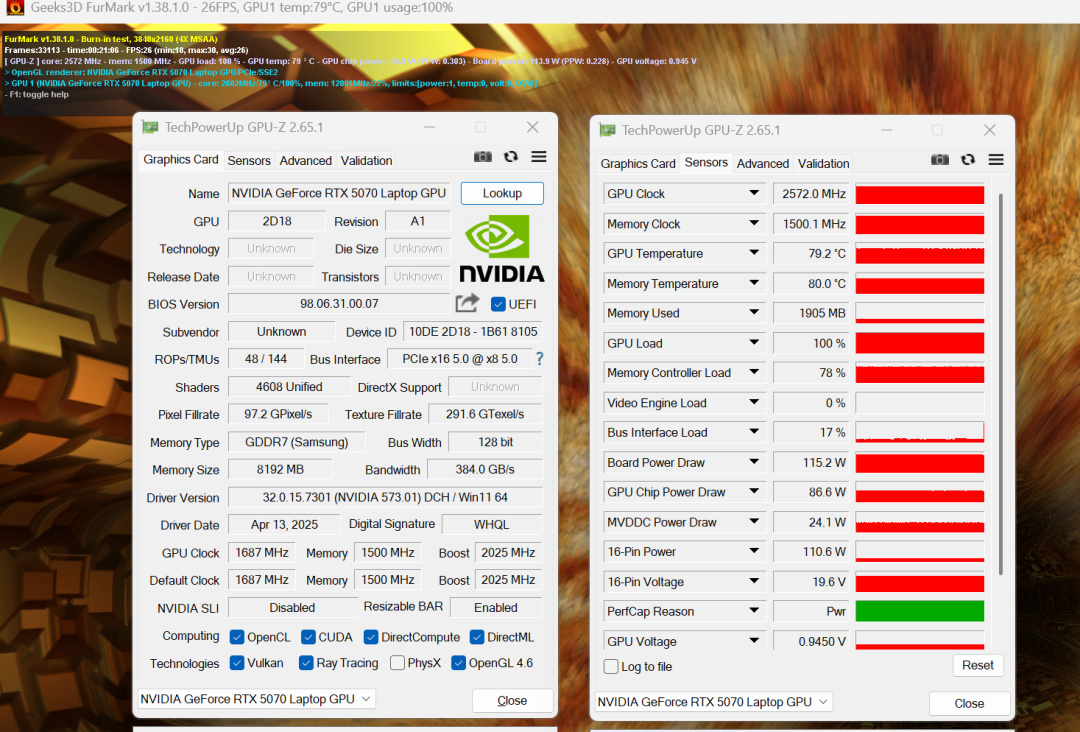This screenshot has width=1080, height=732.
Task: Toggle the Ray Tracing checkbox
Action: (307, 662)
